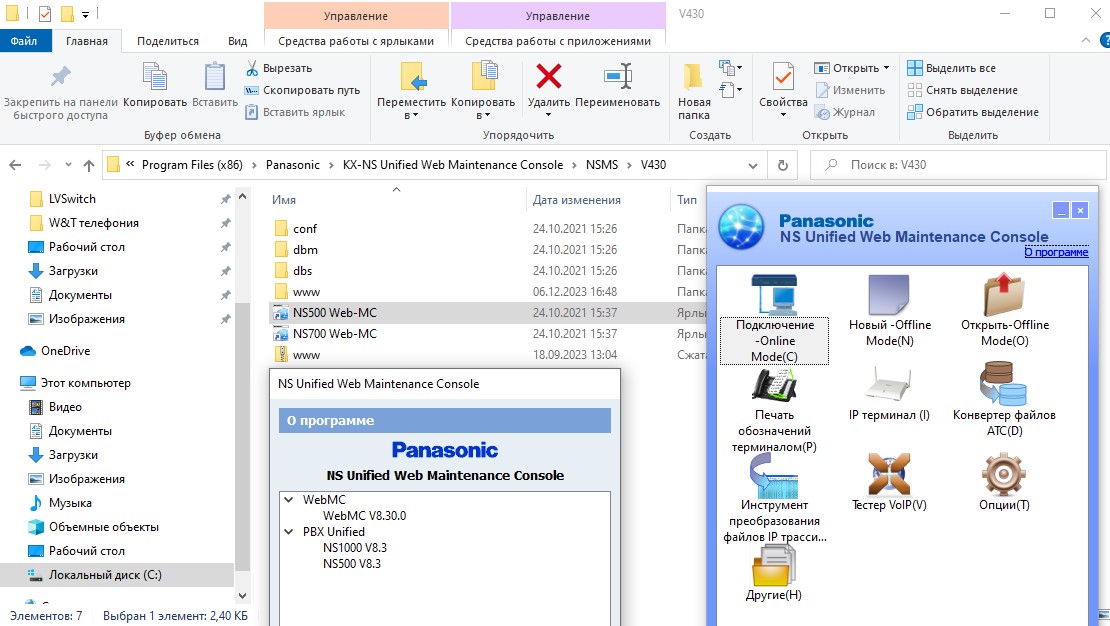The image size is (1110, 626).
Task: Open Конвертер файлов АТС(D) icon
Action: [x=1004, y=384]
